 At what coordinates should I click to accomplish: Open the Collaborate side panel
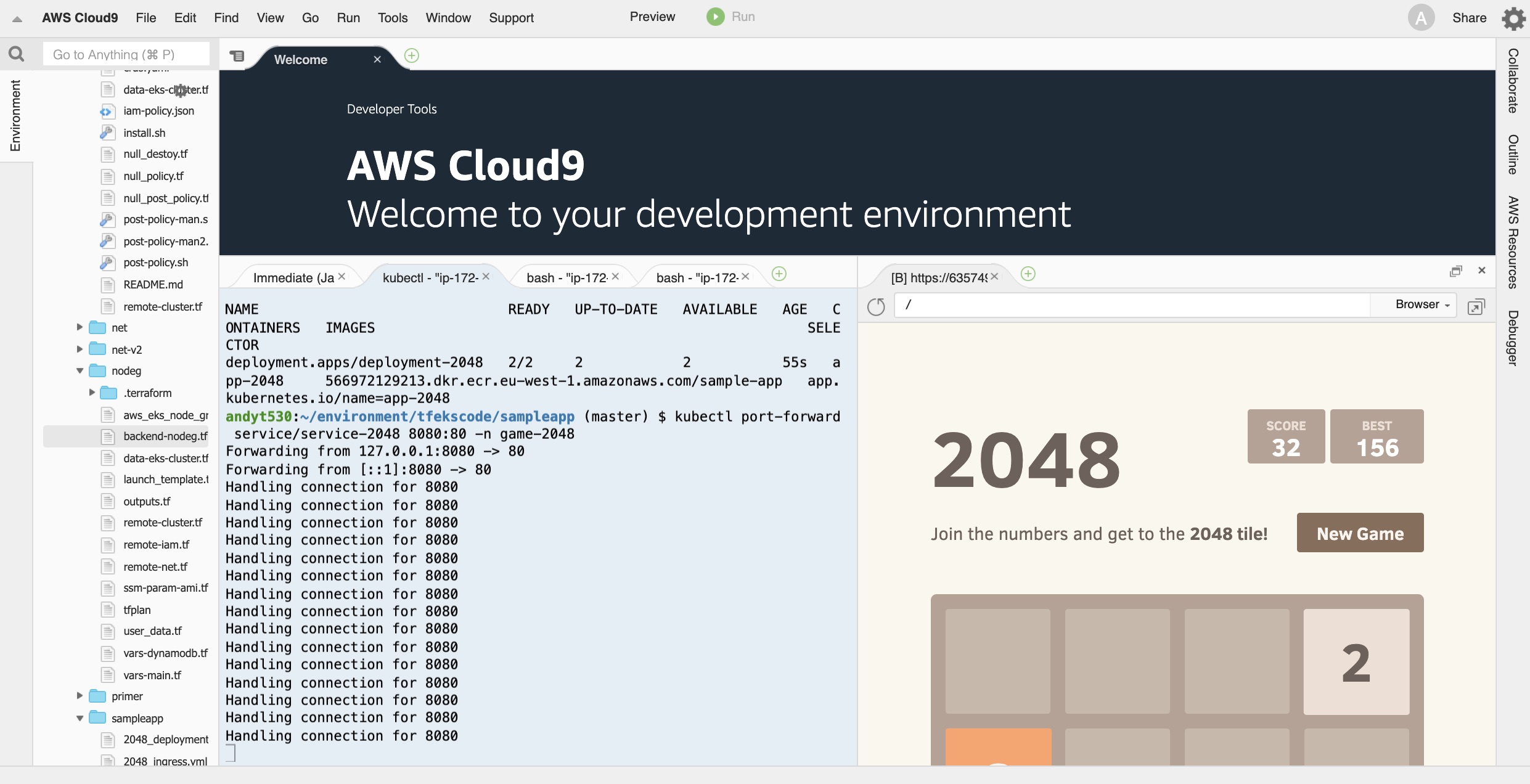click(x=1513, y=81)
